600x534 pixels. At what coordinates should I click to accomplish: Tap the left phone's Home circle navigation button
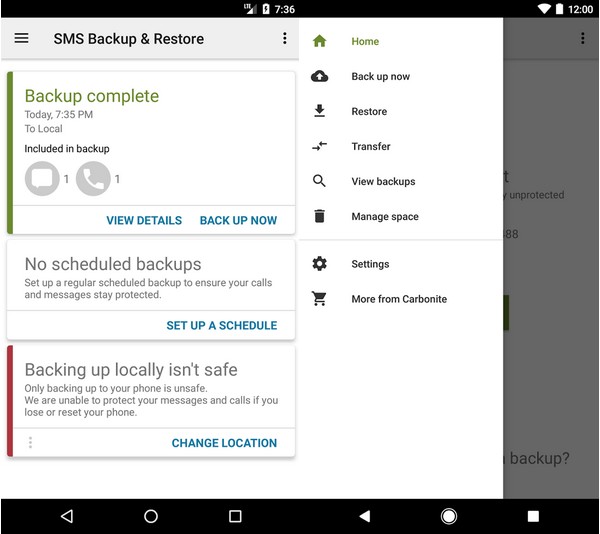[x=151, y=516]
